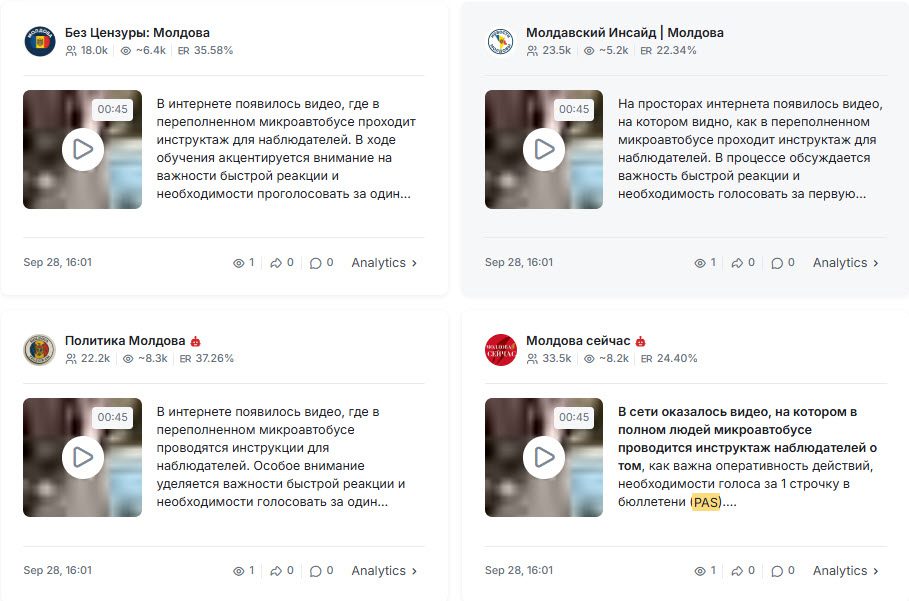Screen dimensions: 909x601
Task: Click the Молдавский Инсайд channel avatar
Action: click(x=501, y=41)
